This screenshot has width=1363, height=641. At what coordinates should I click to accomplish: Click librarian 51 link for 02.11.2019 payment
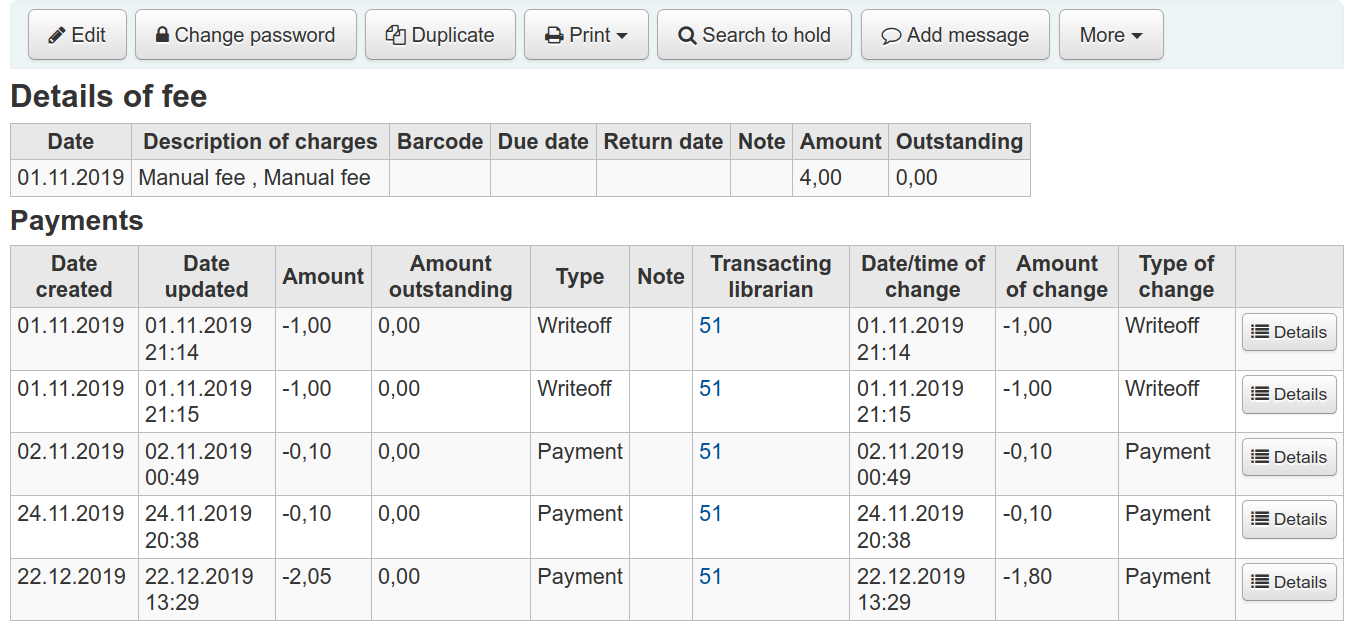tap(710, 452)
